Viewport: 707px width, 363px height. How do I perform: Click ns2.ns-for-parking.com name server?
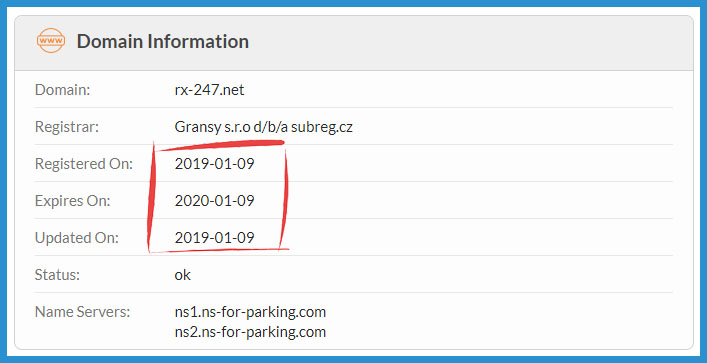click(250, 332)
